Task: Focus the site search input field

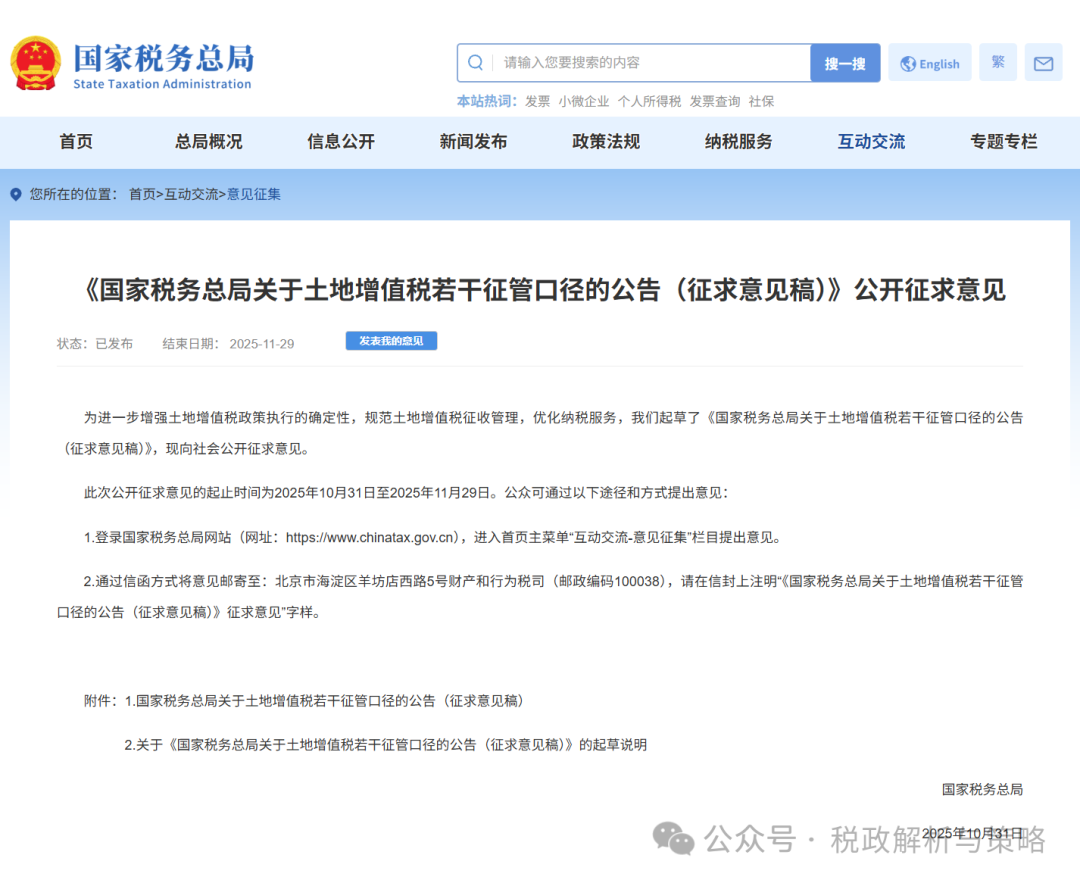Action: tap(650, 63)
